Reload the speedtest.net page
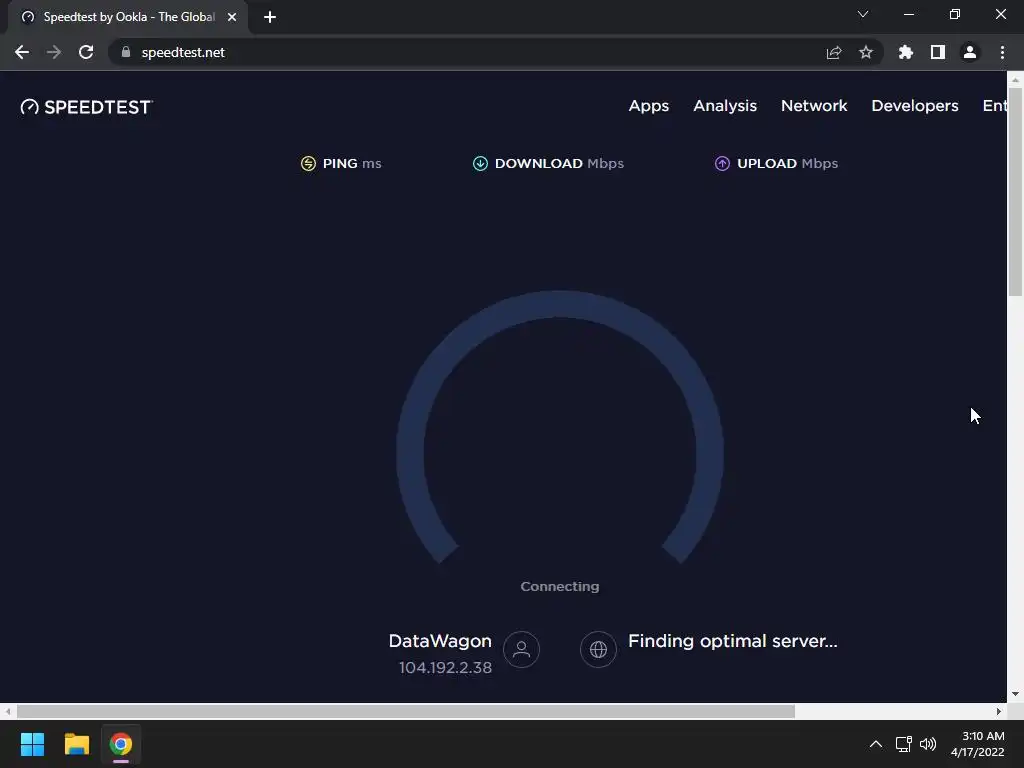Image resolution: width=1024 pixels, height=768 pixels. pos(86,52)
